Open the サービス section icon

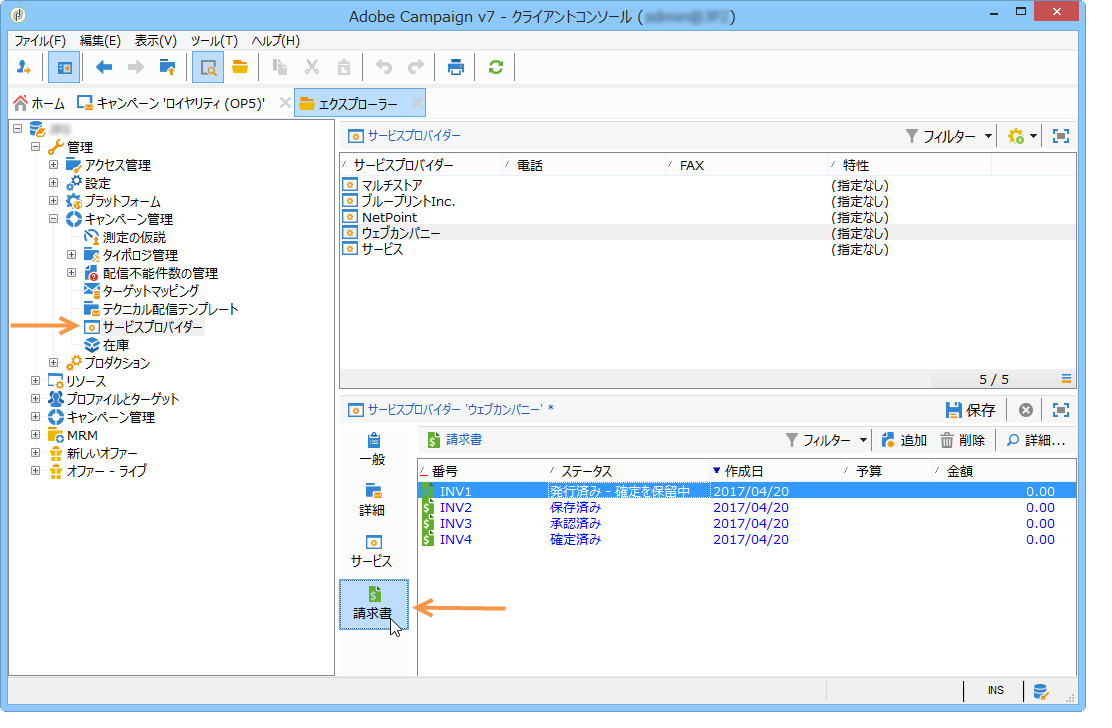(373, 551)
